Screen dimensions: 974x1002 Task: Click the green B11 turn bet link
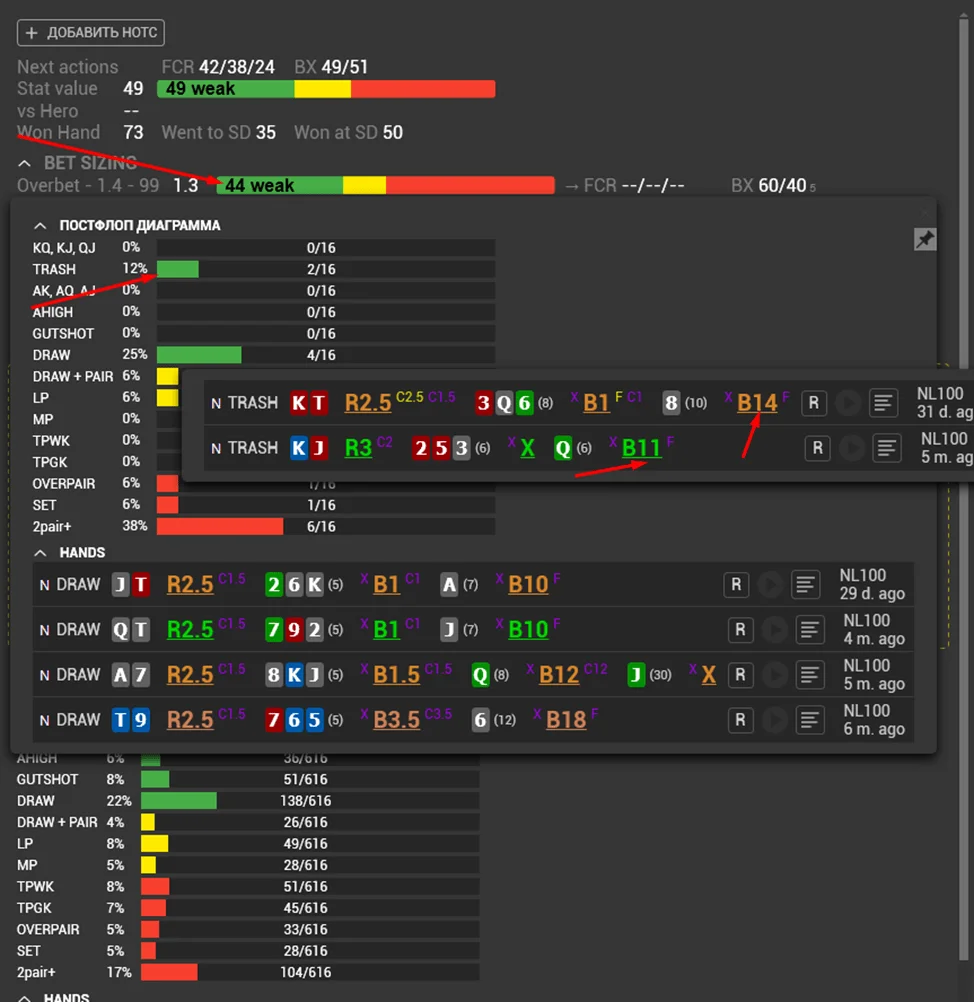tap(641, 448)
